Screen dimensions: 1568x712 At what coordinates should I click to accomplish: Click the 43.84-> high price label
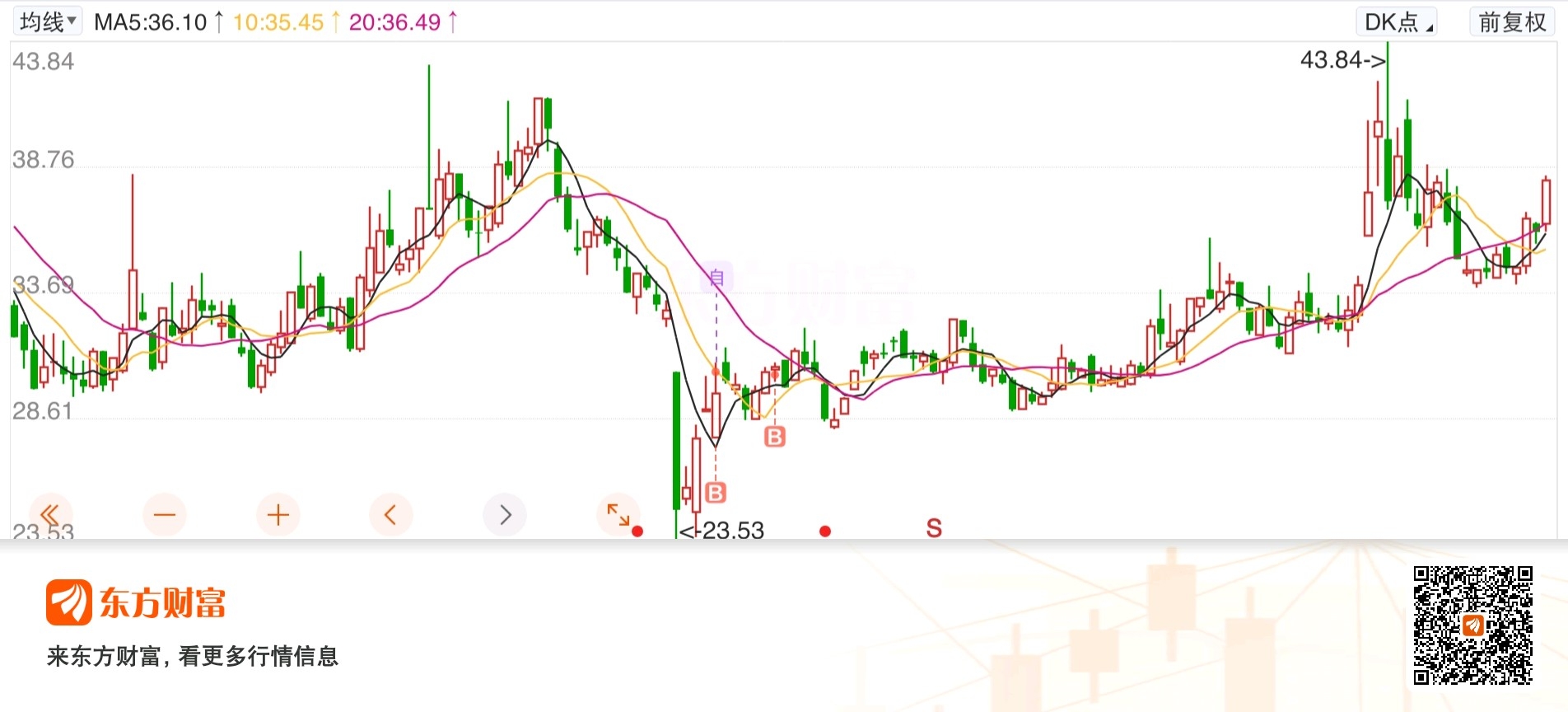(x=1343, y=60)
